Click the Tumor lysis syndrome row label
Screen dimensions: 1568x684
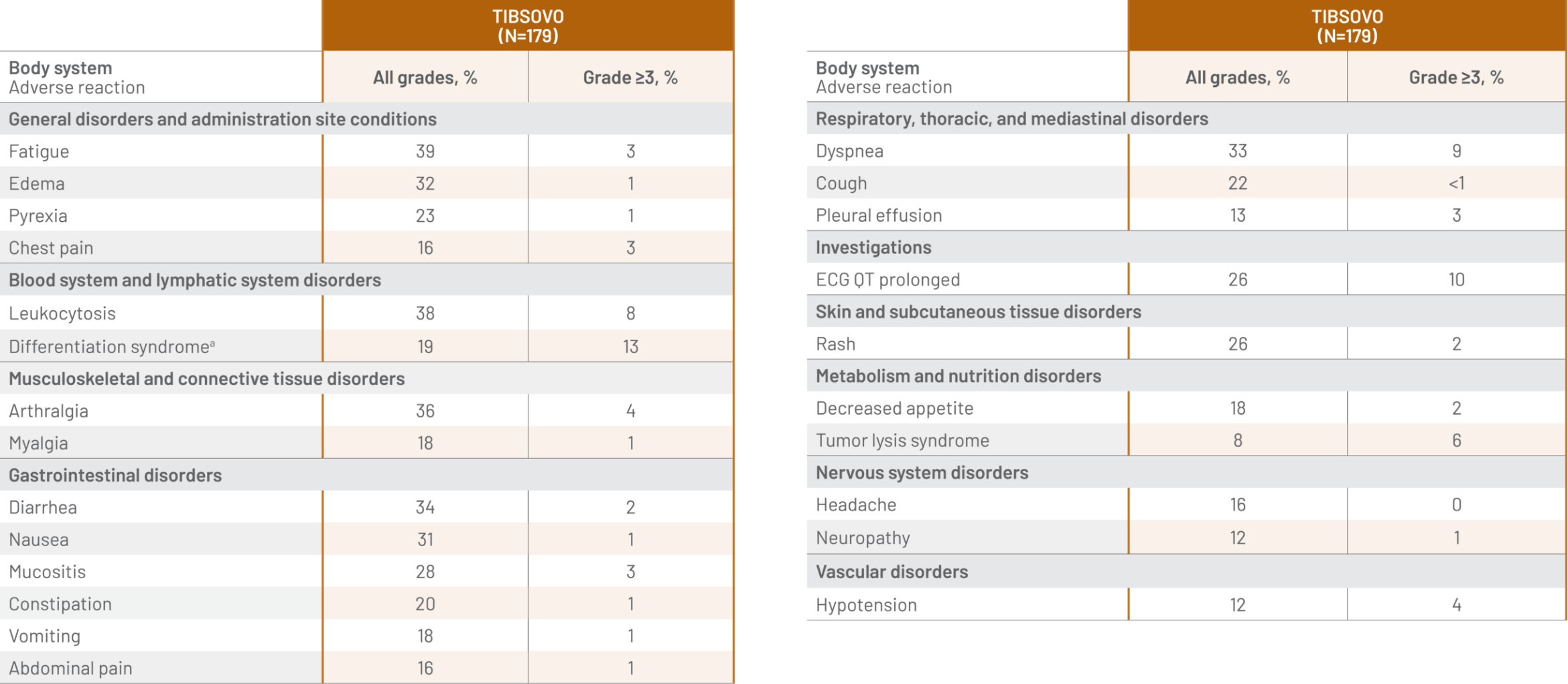(x=902, y=440)
